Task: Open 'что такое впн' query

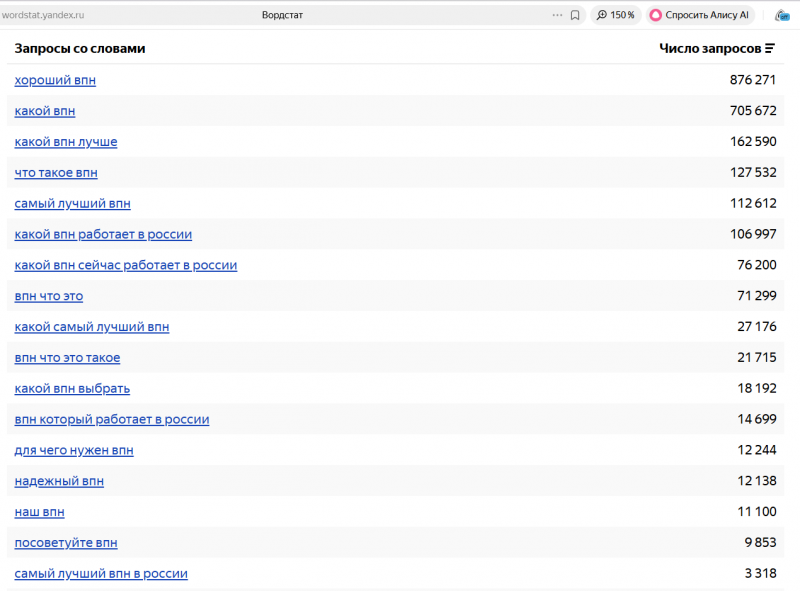Action: click(56, 173)
